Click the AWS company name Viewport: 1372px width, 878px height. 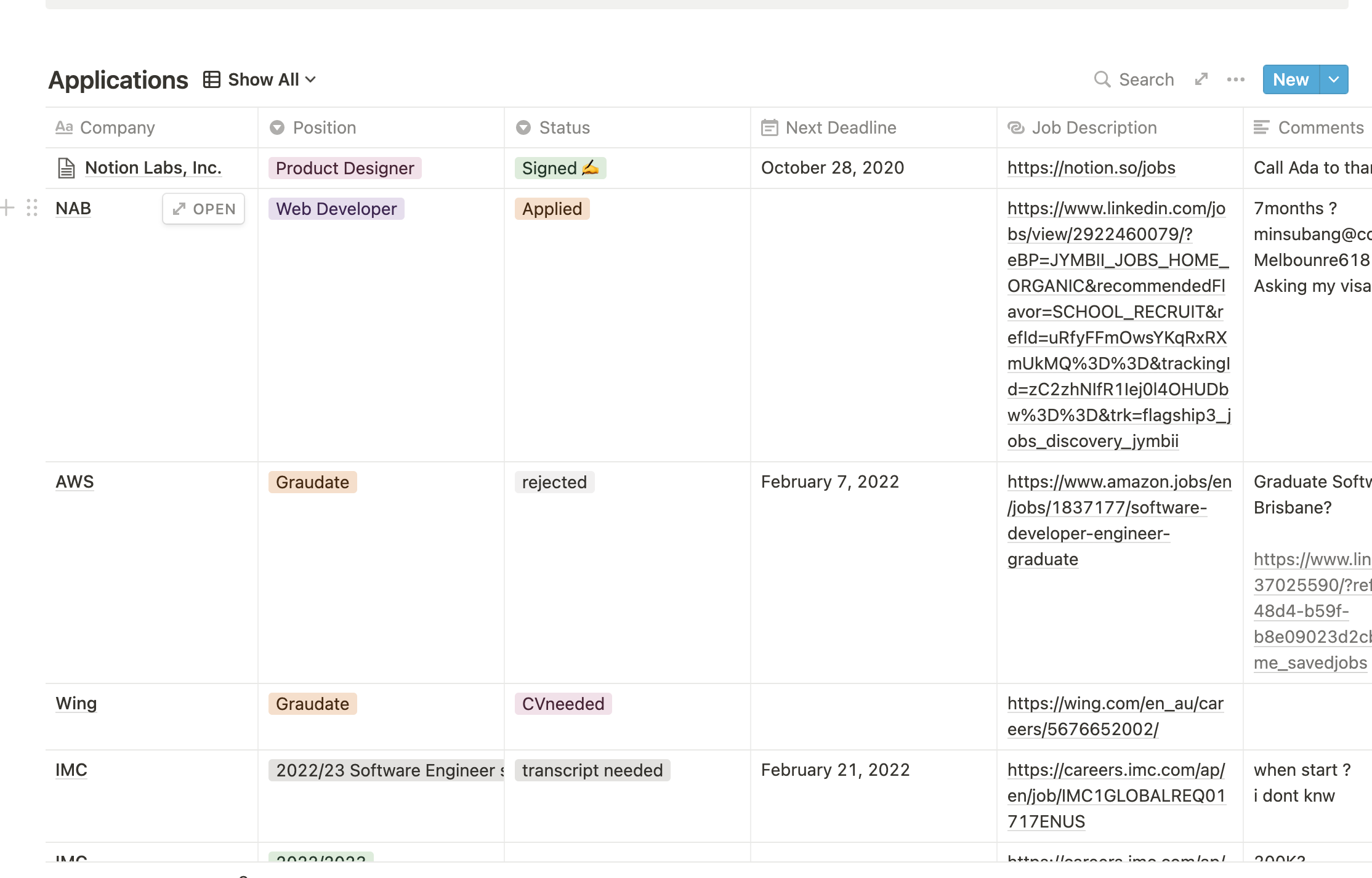point(75,481)
